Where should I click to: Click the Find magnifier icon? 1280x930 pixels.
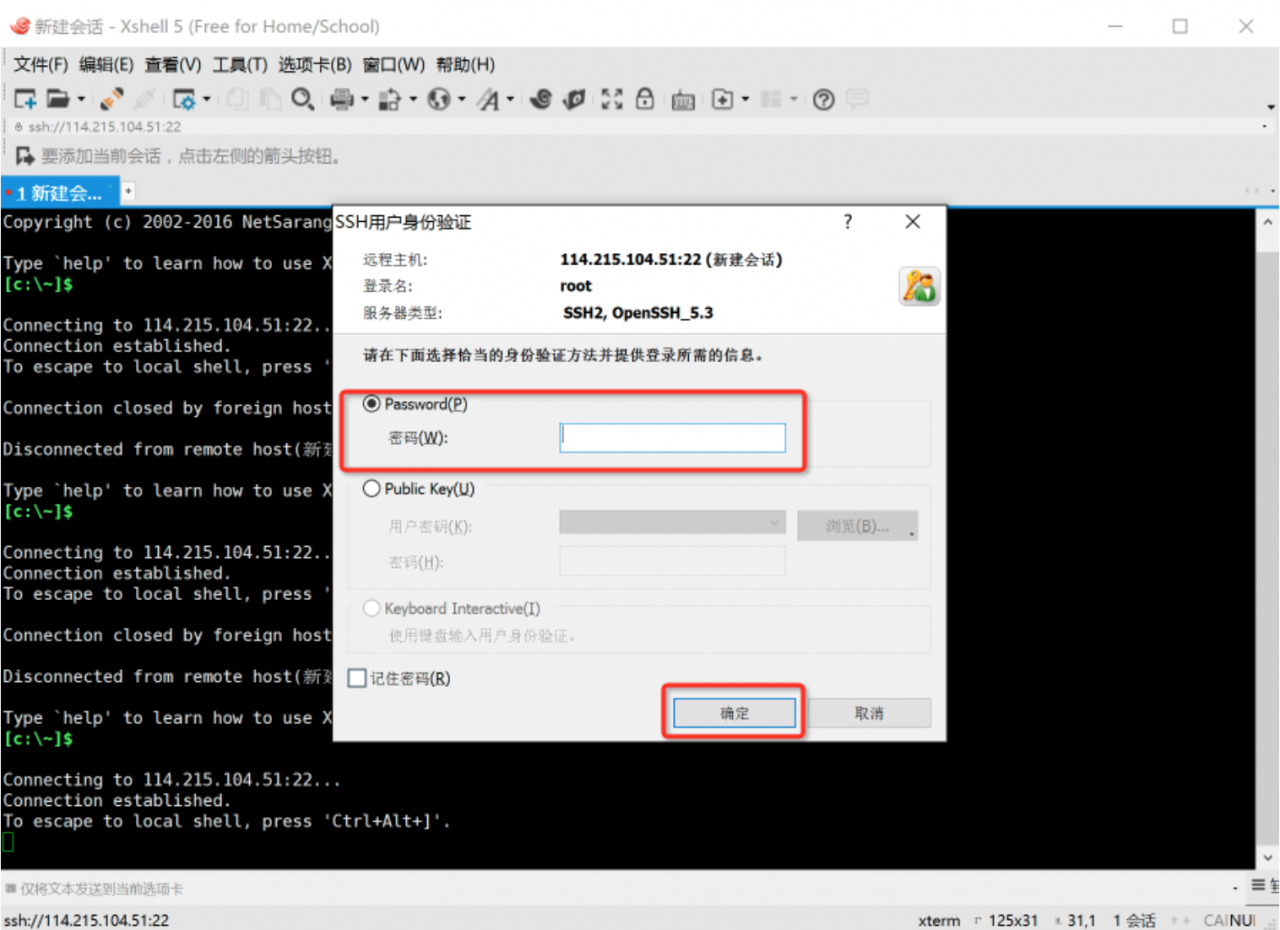303,99
